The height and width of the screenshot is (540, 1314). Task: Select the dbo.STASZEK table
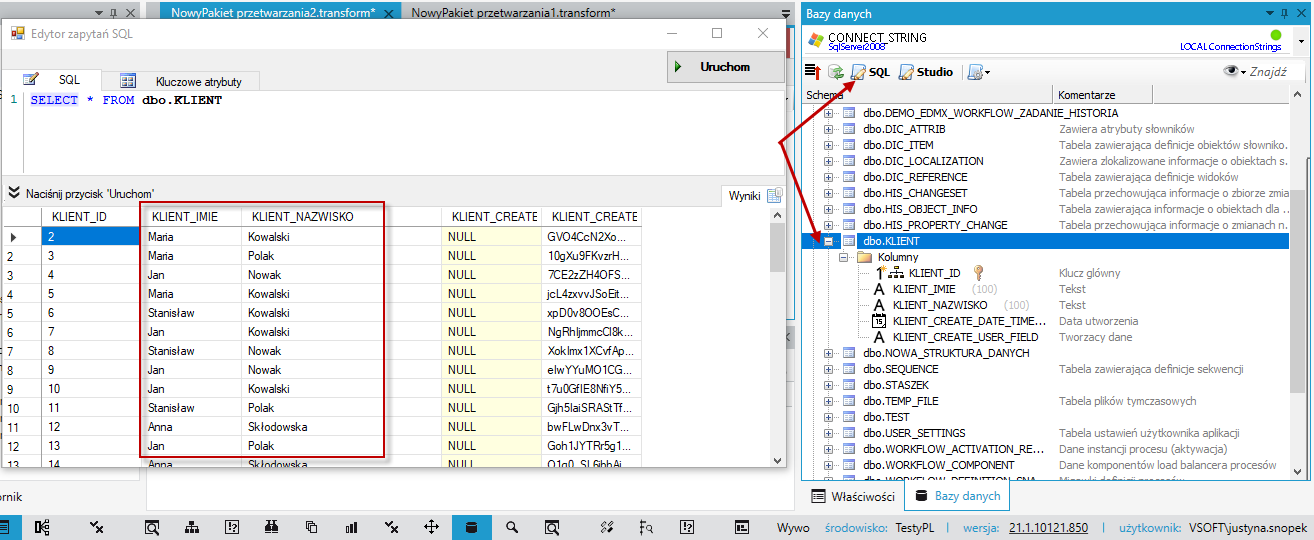point(895,385)
